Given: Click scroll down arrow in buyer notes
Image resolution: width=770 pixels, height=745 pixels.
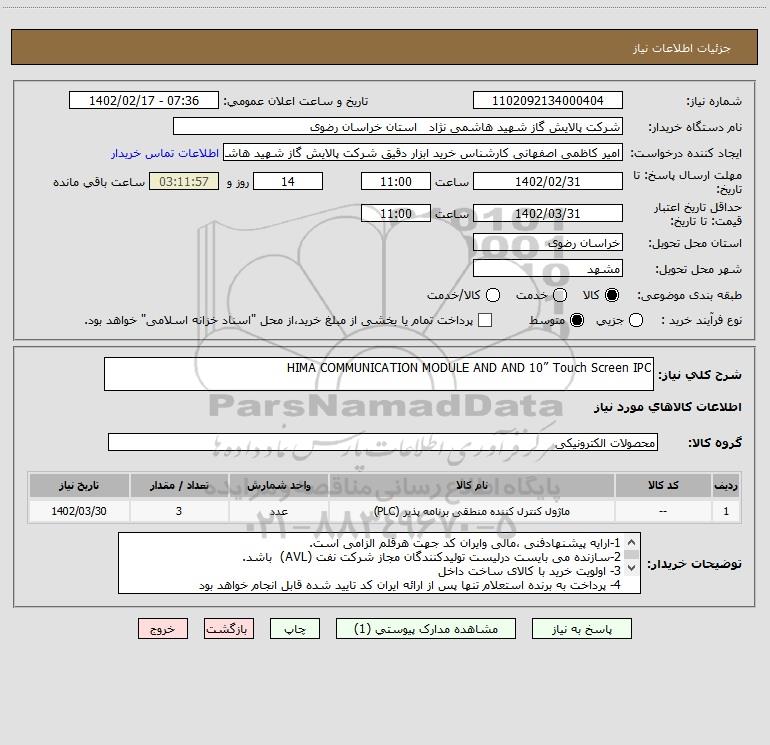Looking at the screenshot, I should (632, 568).
